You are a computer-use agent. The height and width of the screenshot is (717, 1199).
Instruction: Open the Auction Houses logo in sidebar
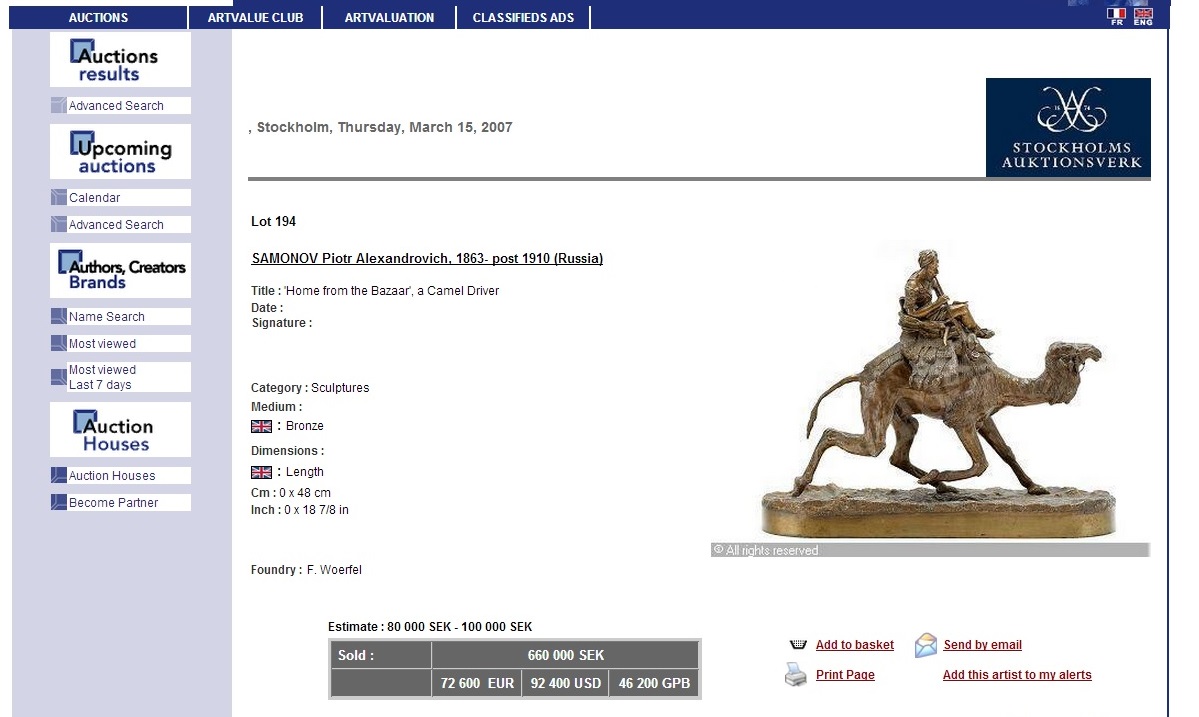120,430
